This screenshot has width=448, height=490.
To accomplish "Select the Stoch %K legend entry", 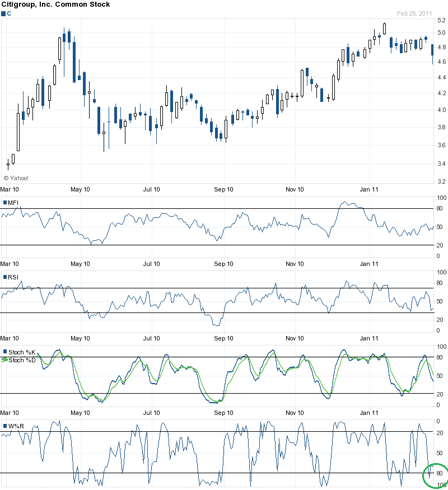I will (x=19, y=352).
